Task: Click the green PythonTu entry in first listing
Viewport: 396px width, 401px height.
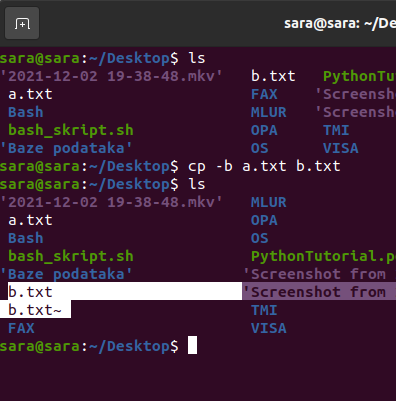Action: [359, 76]
